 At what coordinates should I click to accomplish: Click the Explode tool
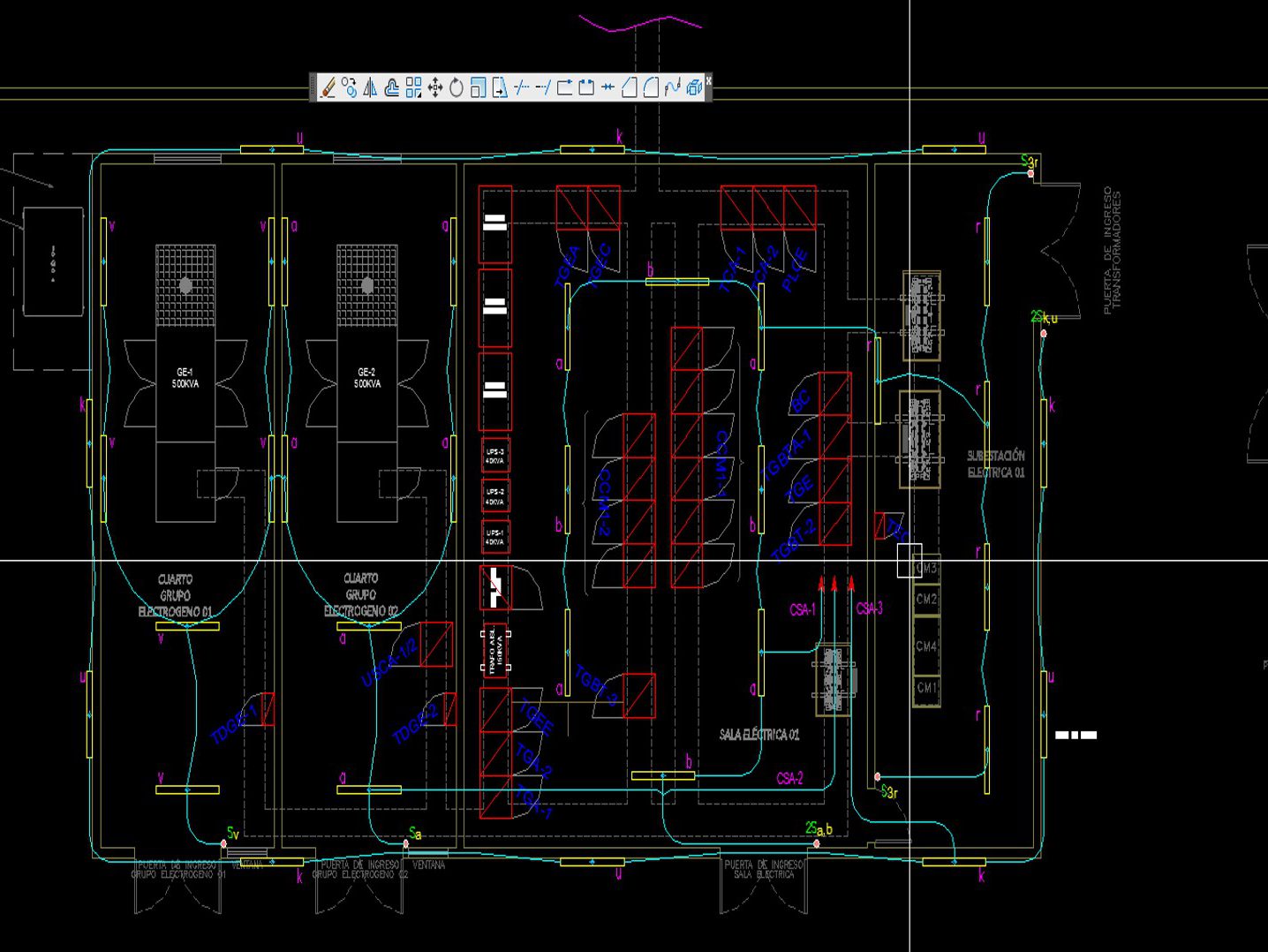[x=693, y=87]
